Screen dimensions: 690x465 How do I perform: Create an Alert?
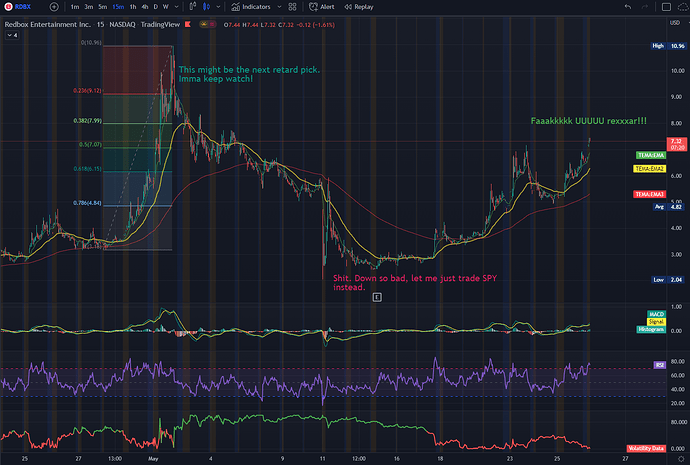(322, 7)
